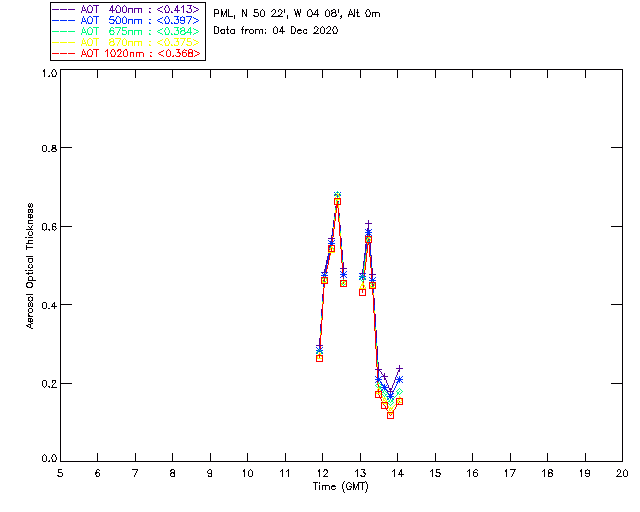Click the AOT 870nm legend entry
This screenshot has width=640, height=512.
pos(127,42)
